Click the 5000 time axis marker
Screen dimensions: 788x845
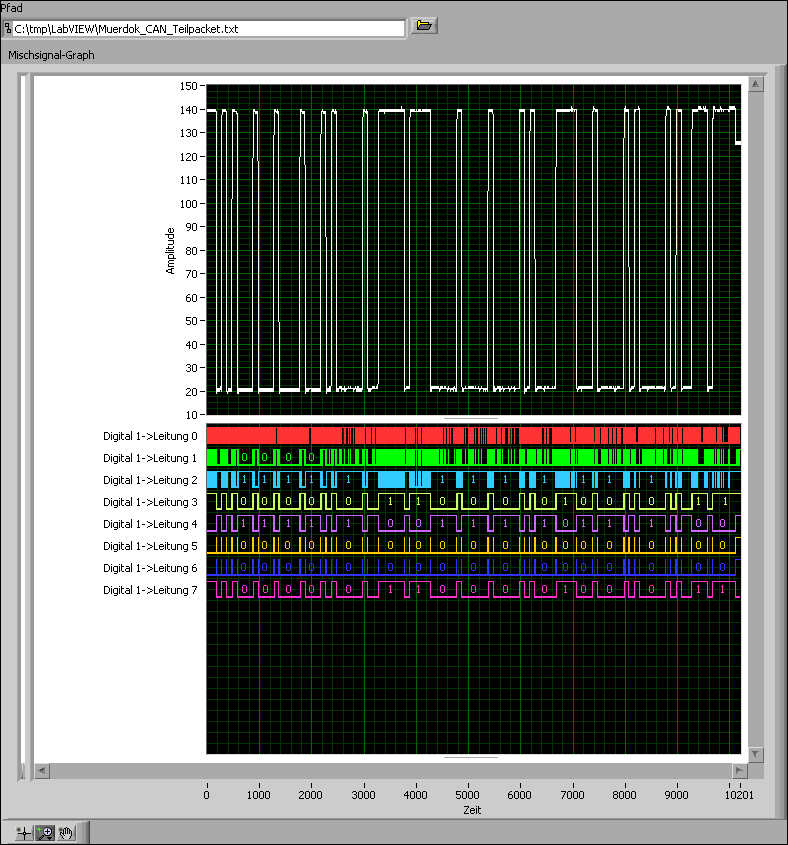(x=467, y=795)
